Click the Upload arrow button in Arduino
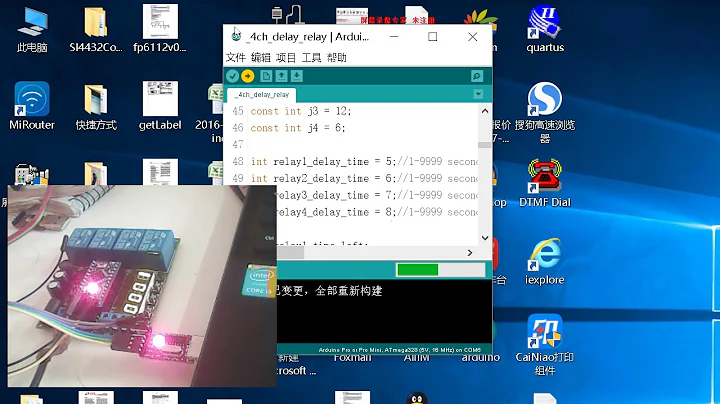Image resolution: width=720 pixels, height=404 pixels. pos(248,76)
